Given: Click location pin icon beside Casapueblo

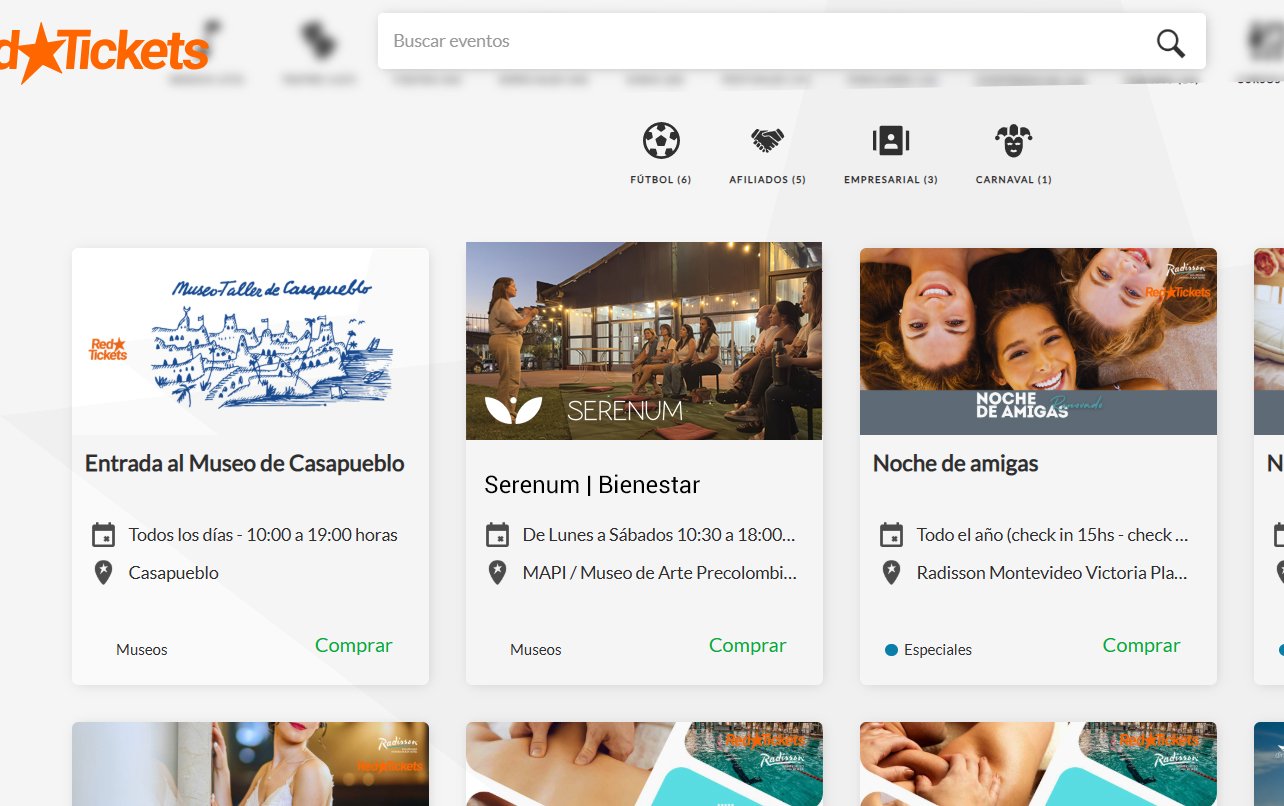Looking at the screenshot, I should tap(103, 573).
